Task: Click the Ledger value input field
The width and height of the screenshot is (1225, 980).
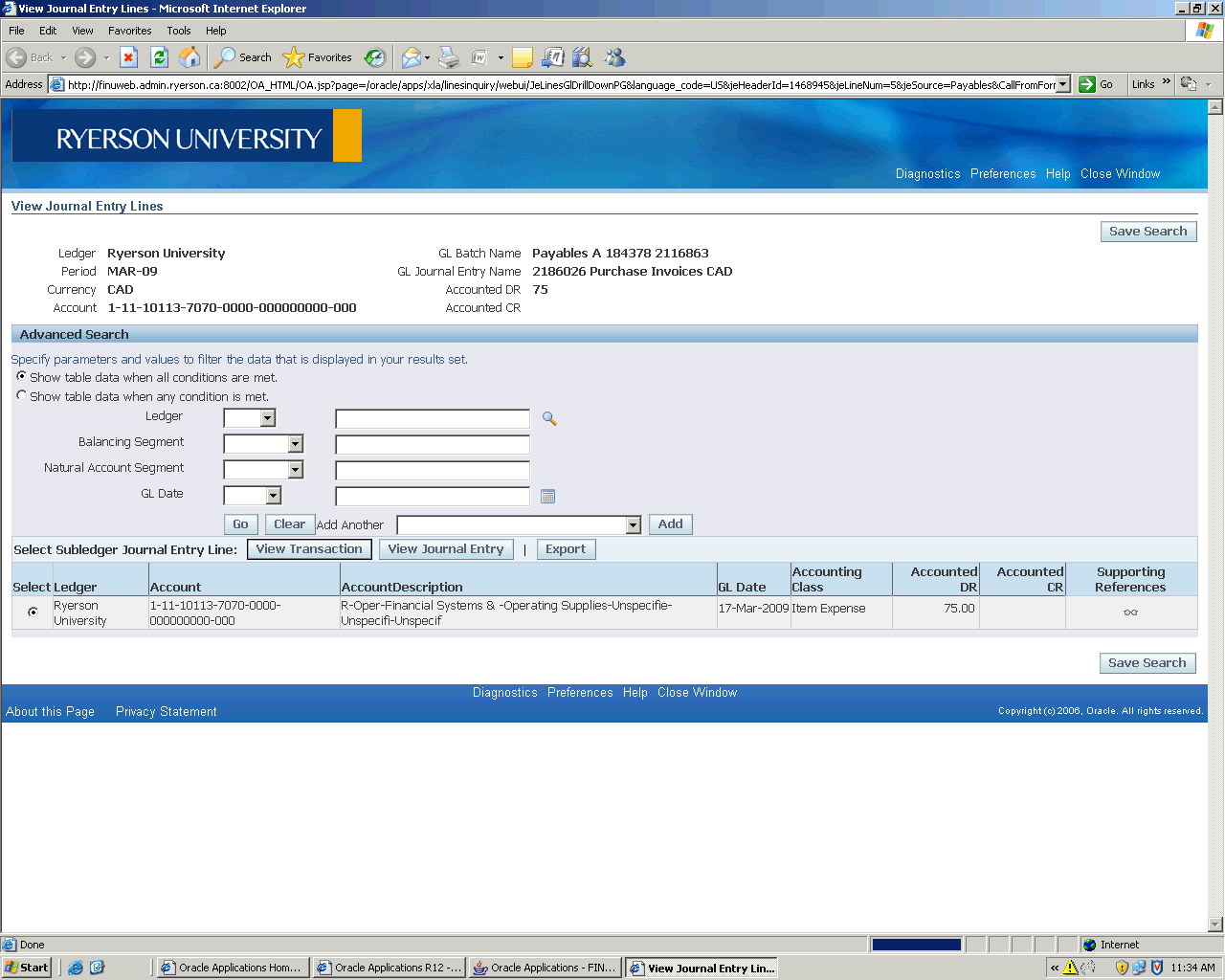Action: pyautogui.click(x=432, y=419)
